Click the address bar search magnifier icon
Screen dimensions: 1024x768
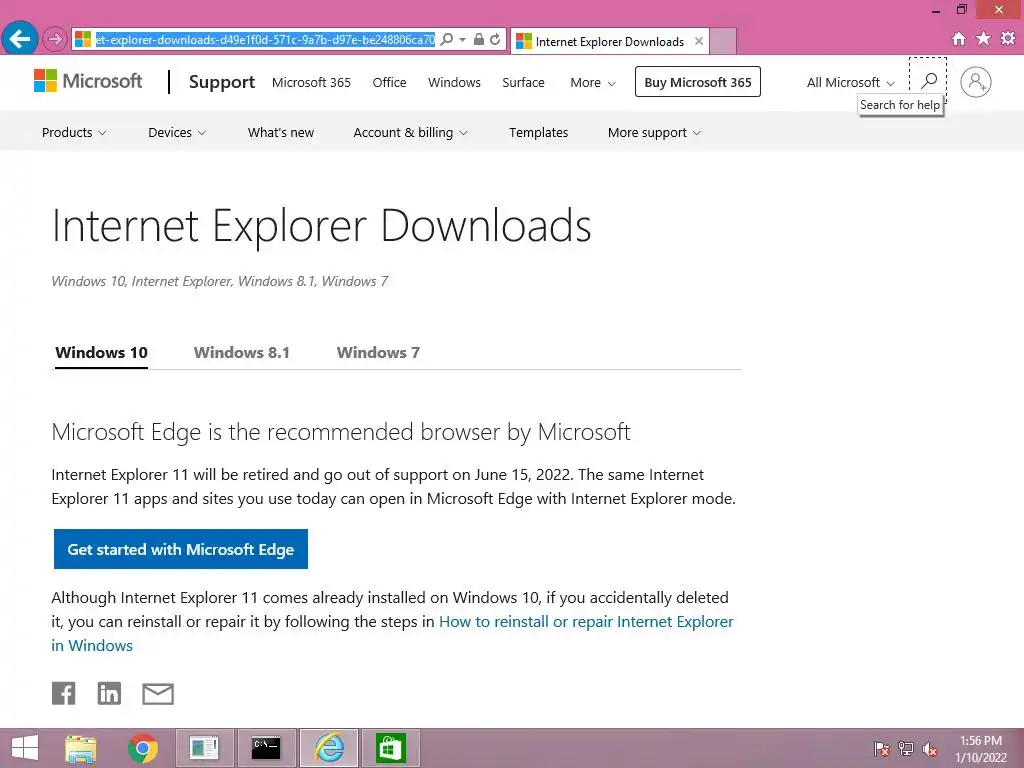(x=447, y=40)
